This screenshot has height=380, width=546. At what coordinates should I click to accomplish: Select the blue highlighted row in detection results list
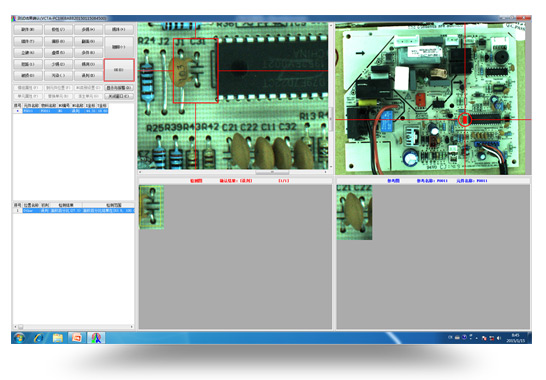pos(78,211)
